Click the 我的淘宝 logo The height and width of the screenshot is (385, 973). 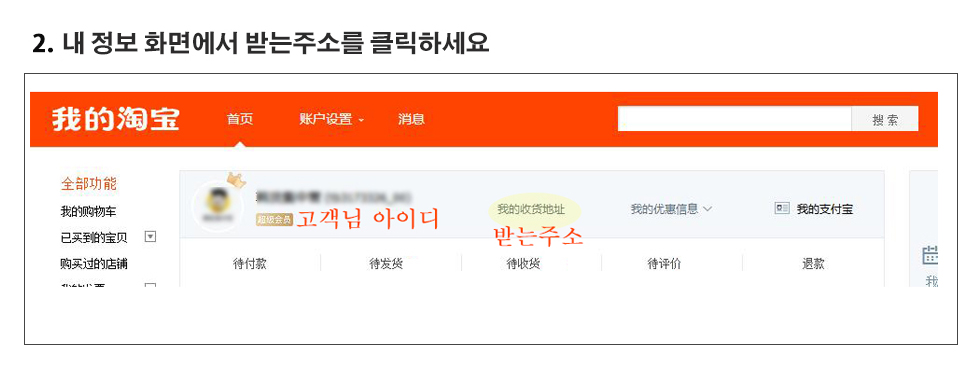pyautogui.click(x=115, y=119)
